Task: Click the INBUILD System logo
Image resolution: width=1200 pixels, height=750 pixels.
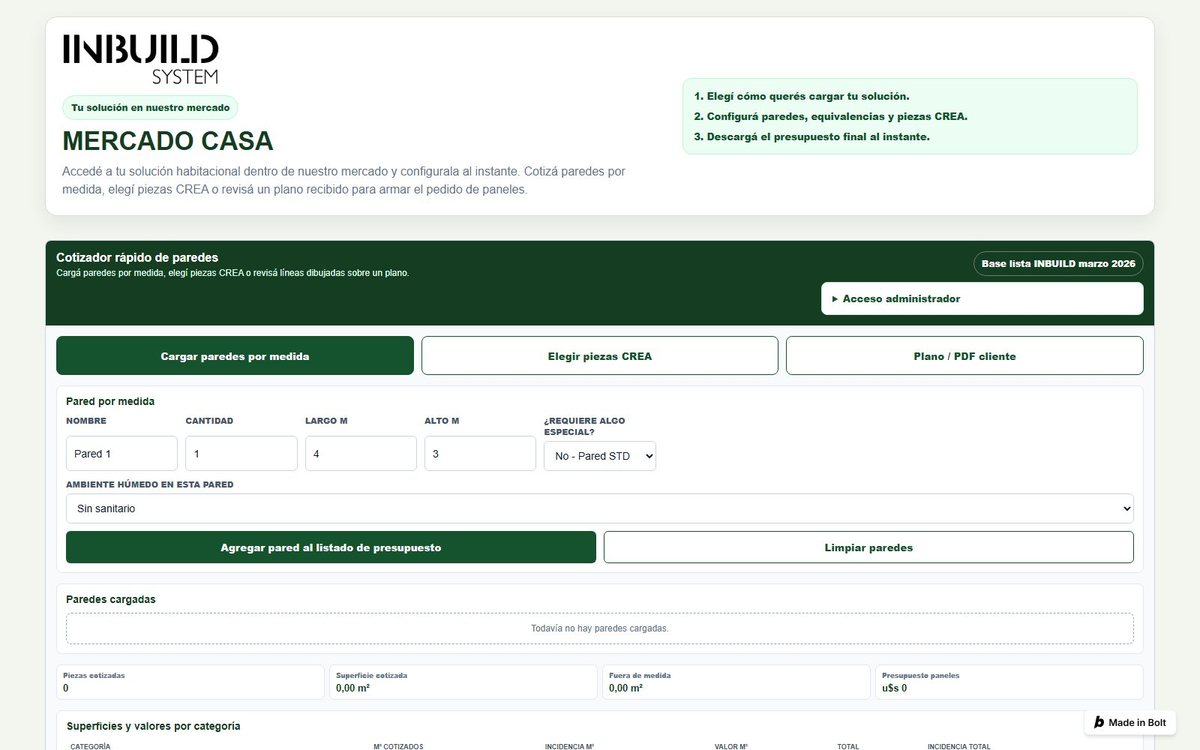Action: 141,59
